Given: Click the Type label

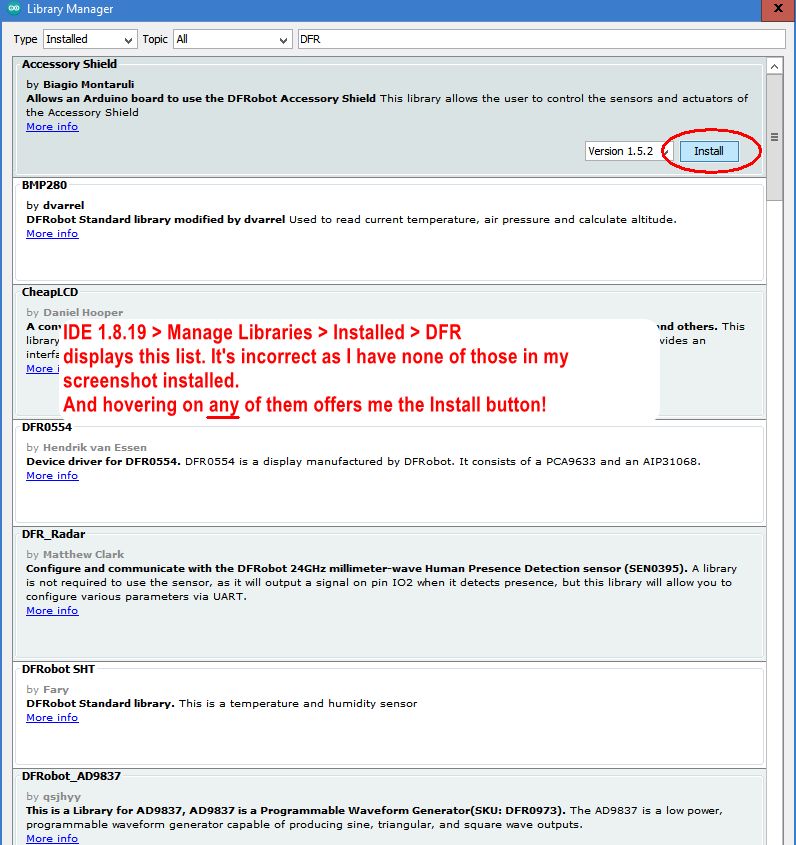Looking at the screenshot, I should [25, 39].
